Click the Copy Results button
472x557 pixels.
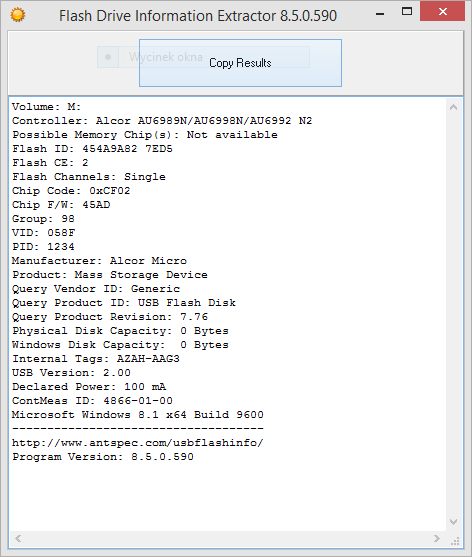[240, 63]
